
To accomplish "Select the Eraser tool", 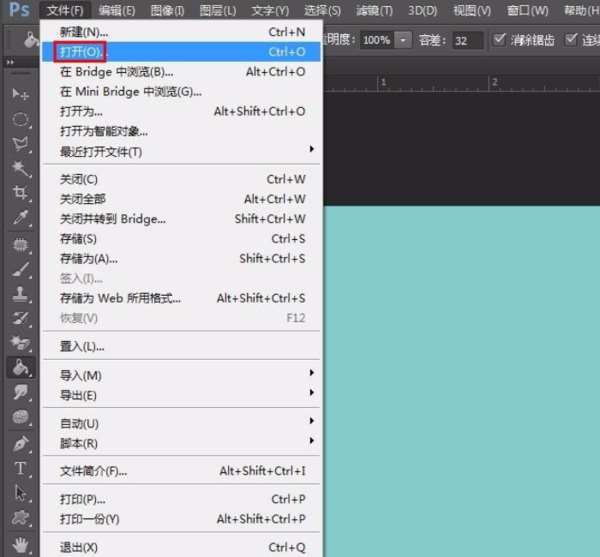I will click(x=20, y=343).
